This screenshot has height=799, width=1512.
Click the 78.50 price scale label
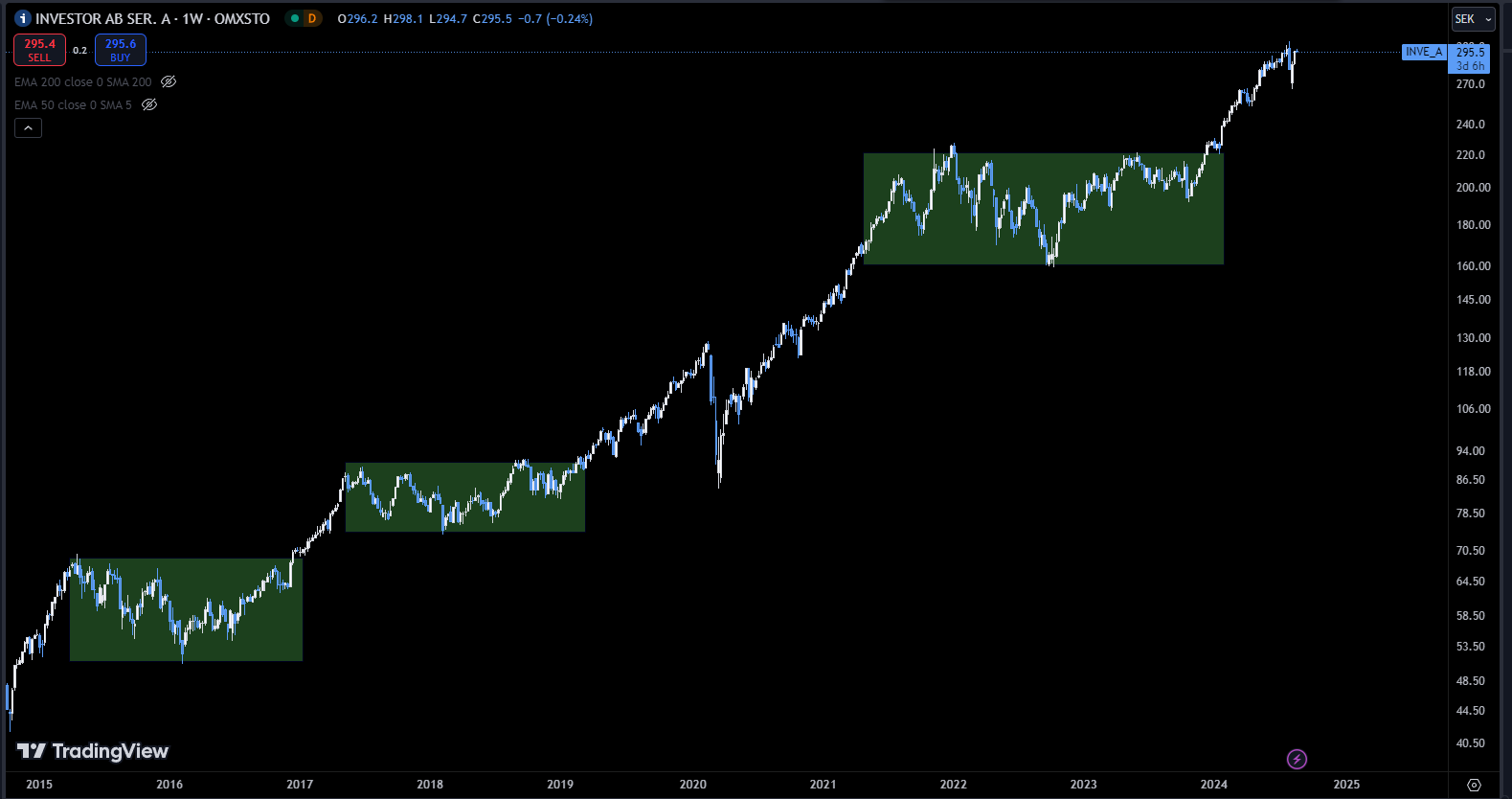click(1471, 514)
